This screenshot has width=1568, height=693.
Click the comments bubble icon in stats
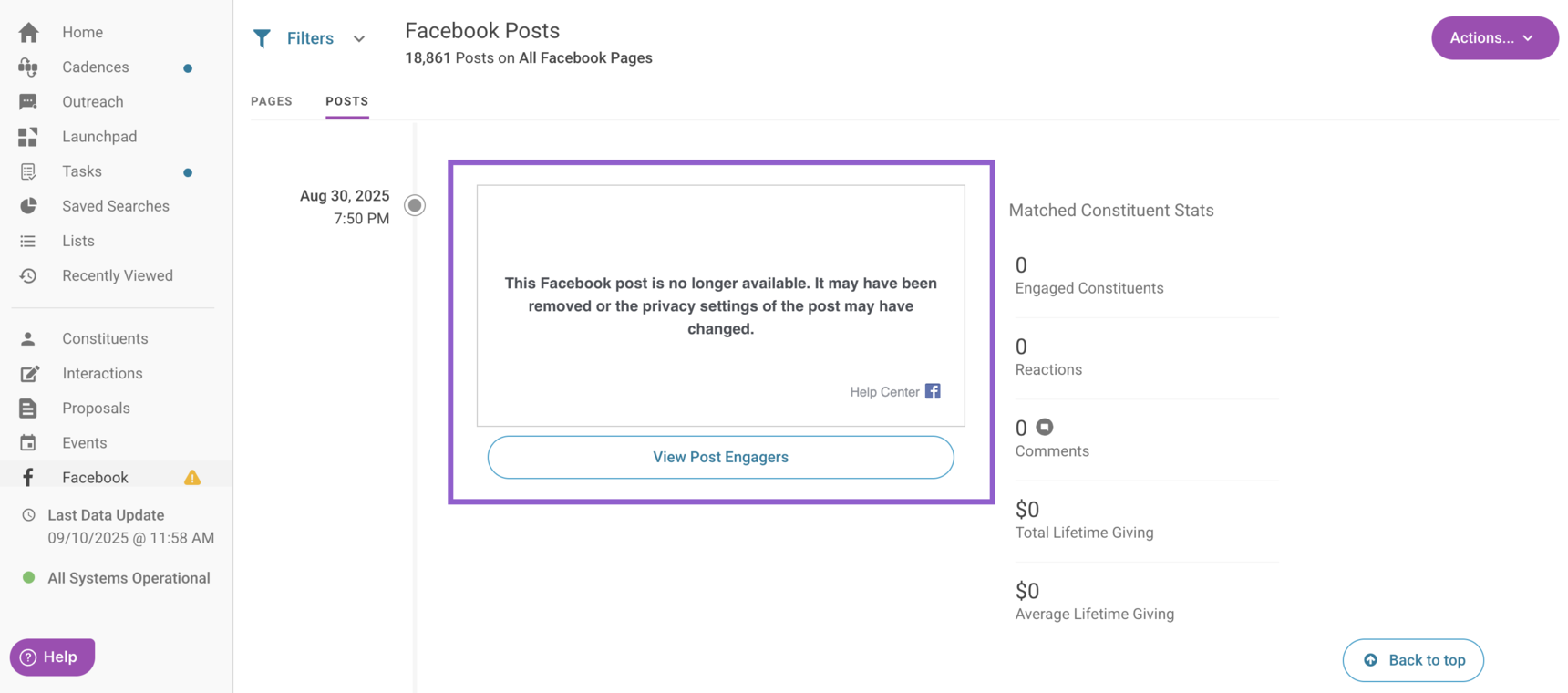pos(1045,427)
